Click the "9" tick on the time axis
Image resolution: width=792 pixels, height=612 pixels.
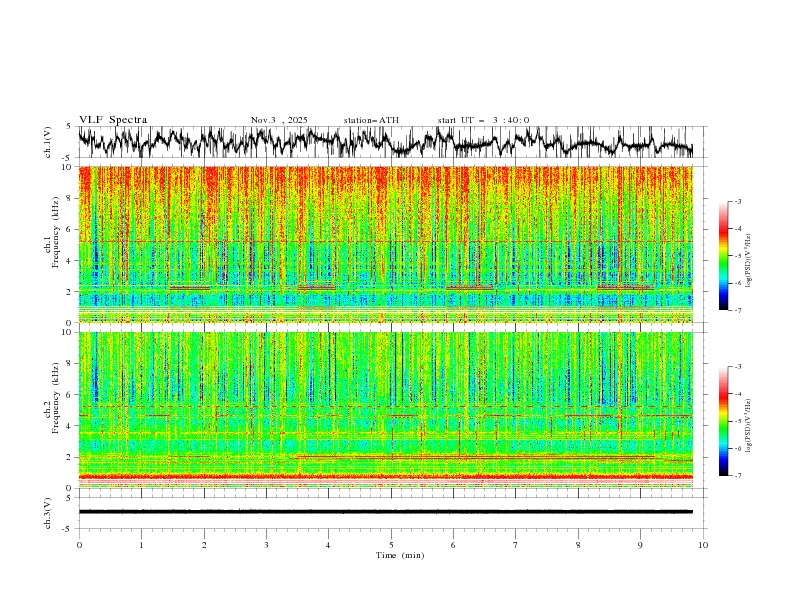point(640,545)
